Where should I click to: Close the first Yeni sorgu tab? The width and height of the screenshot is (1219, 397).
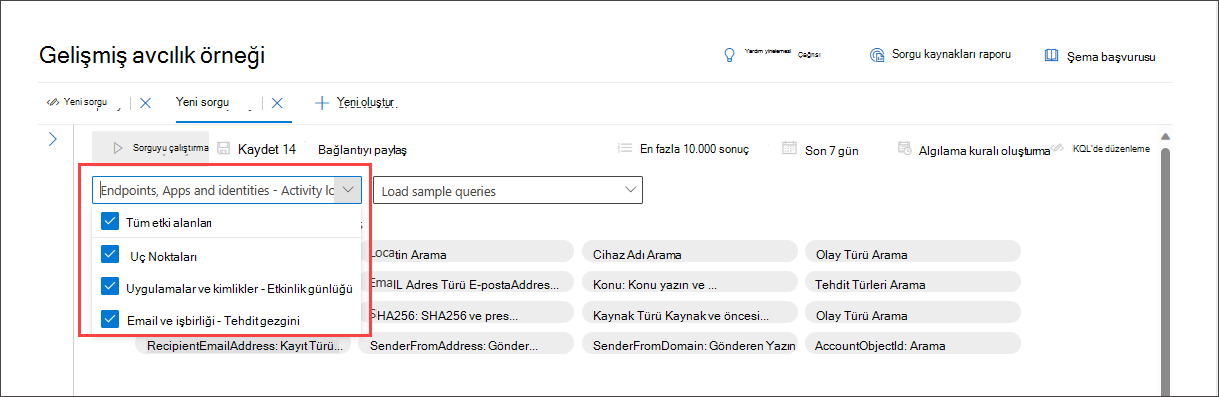(x=145, y=102)
